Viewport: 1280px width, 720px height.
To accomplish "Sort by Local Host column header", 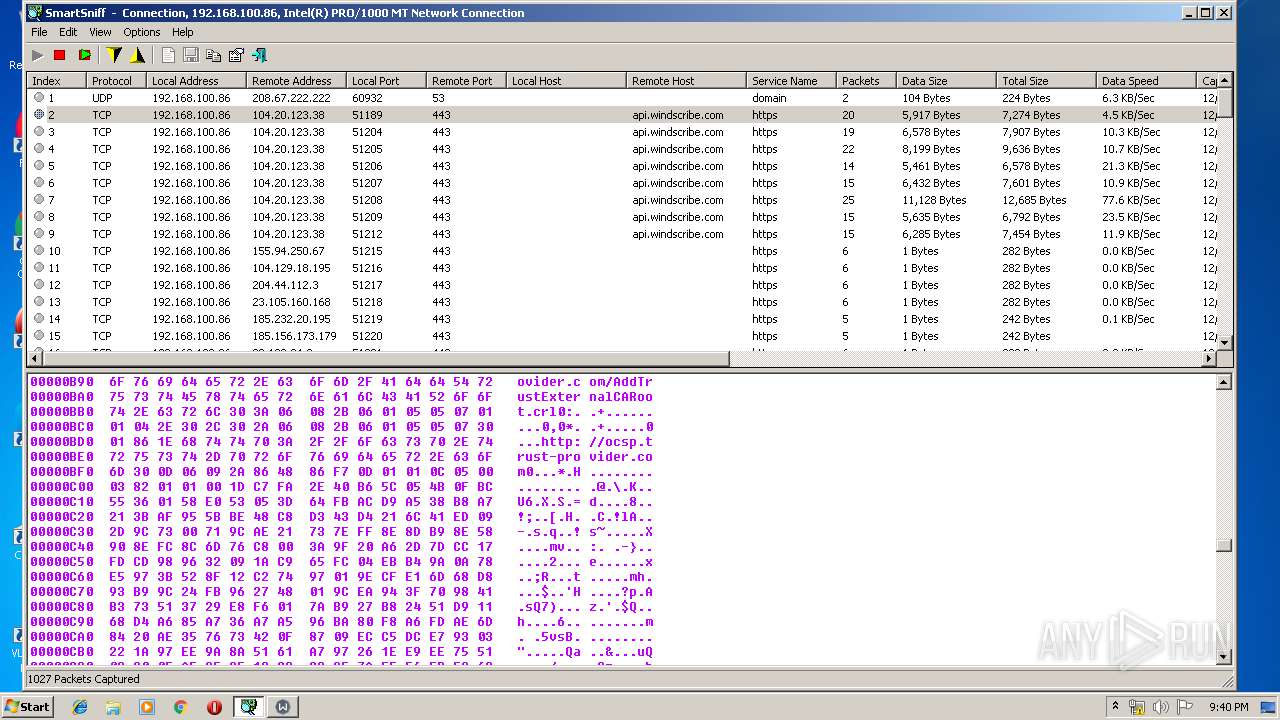I will tap(566, 81).
